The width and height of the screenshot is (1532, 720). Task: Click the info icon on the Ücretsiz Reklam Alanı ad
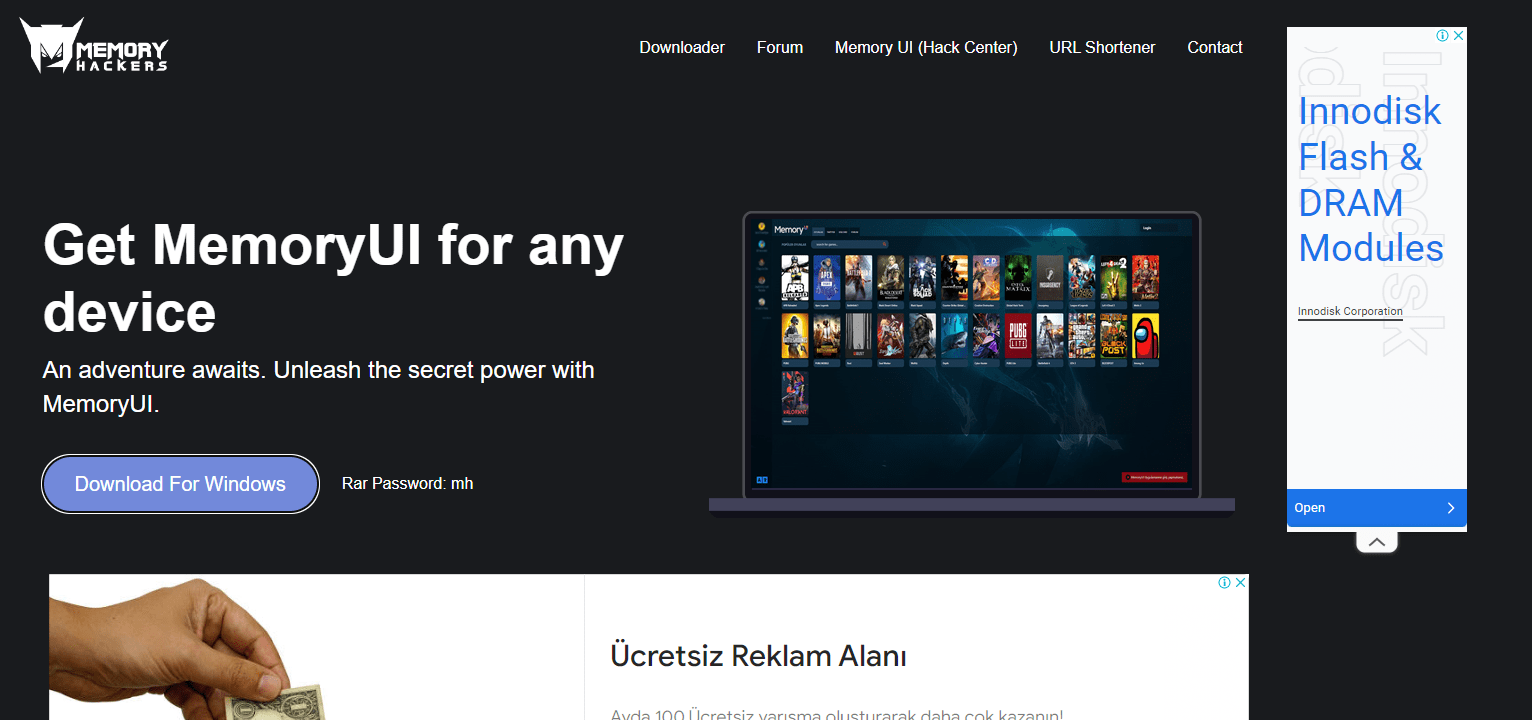point(1224,583)
